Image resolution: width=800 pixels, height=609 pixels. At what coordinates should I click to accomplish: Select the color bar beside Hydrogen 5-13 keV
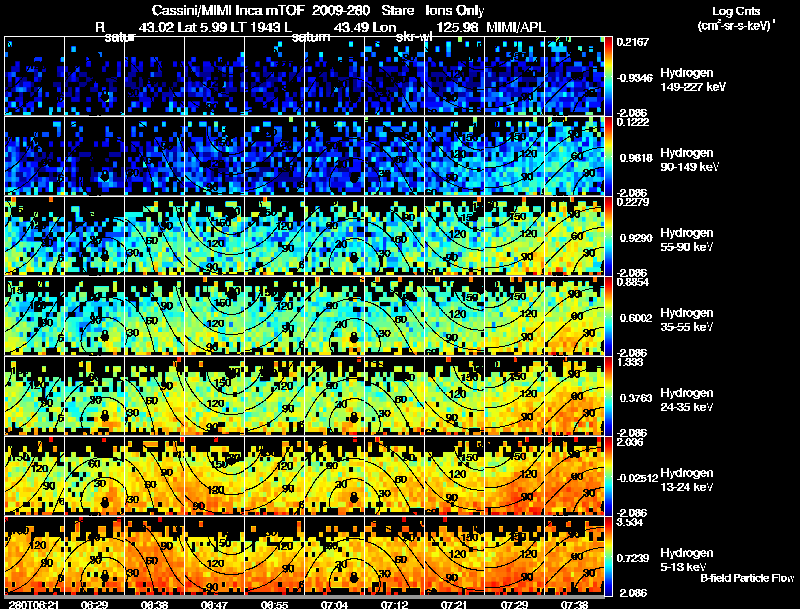(x=608, y=556)
